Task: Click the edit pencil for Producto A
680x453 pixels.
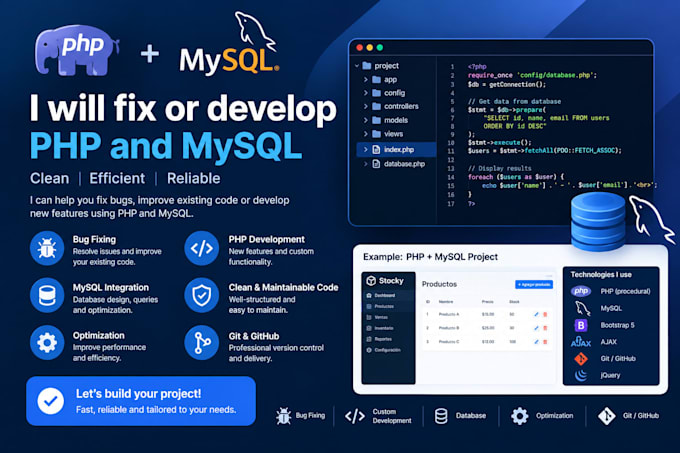Action: (536, 314)
